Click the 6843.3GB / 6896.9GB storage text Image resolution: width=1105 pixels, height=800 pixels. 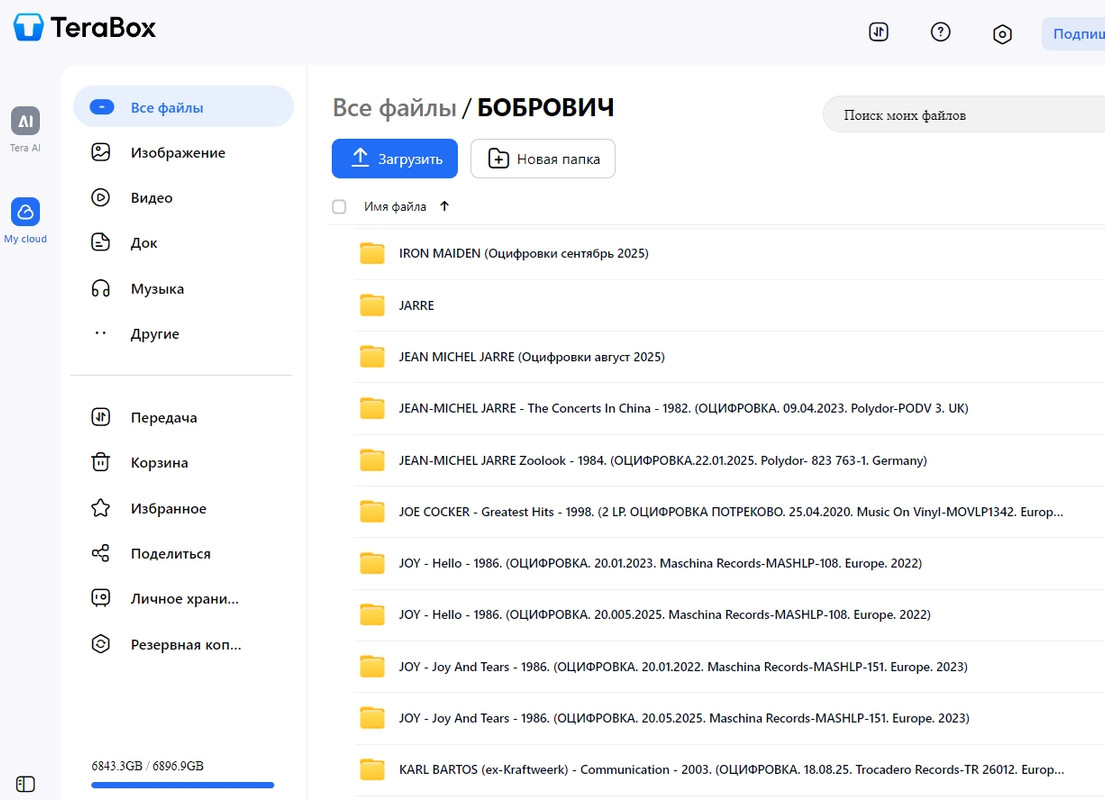click(147, 765)
